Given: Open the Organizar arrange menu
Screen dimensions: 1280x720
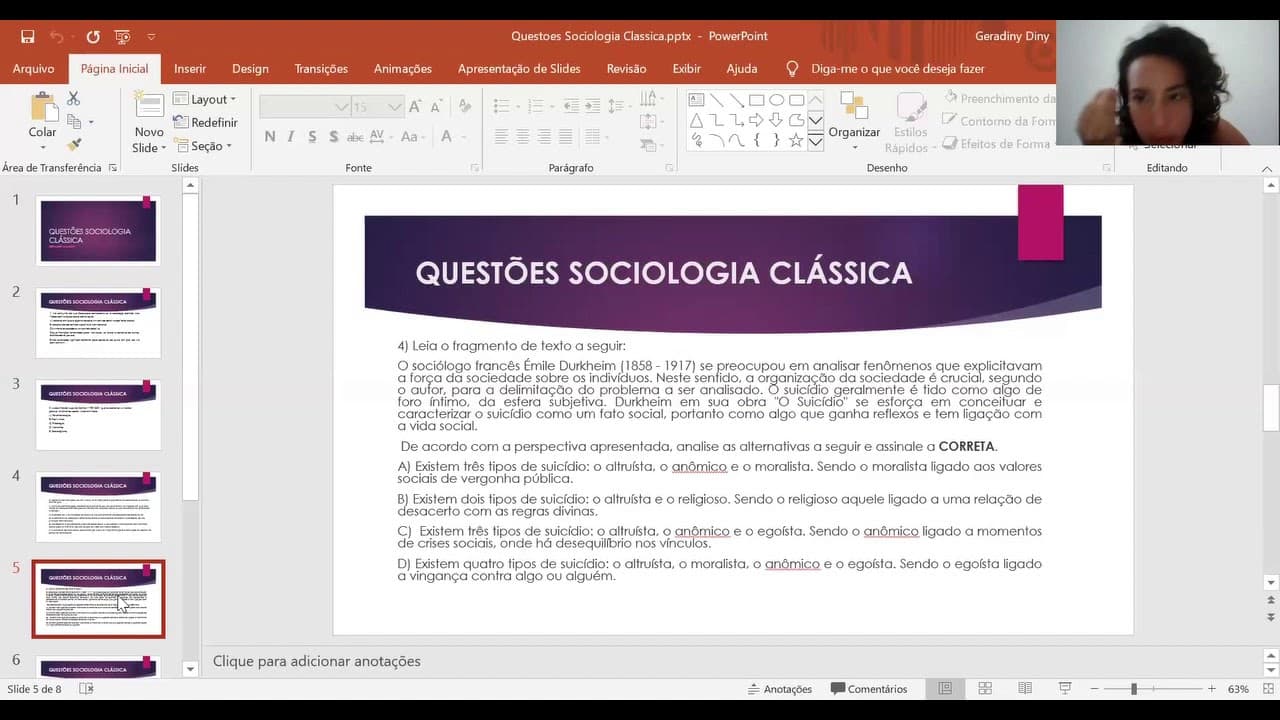Looking at the screenshot, I should point(854,120).
